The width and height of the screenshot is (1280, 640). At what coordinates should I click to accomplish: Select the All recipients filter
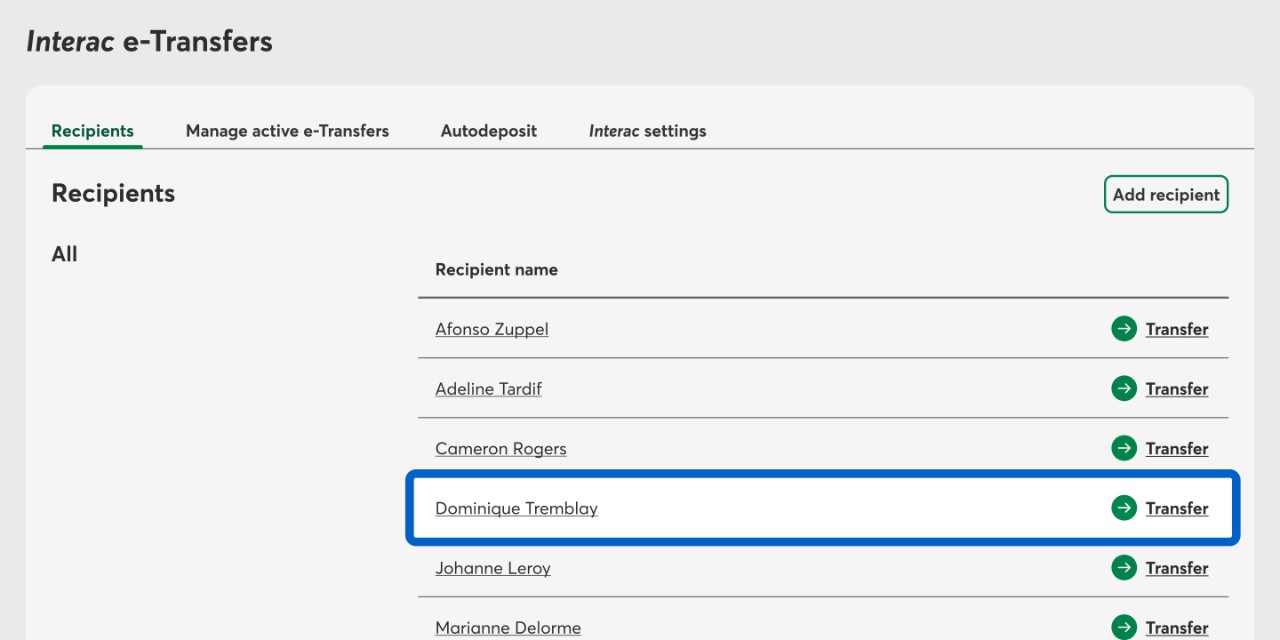click(x=64, y=254)
